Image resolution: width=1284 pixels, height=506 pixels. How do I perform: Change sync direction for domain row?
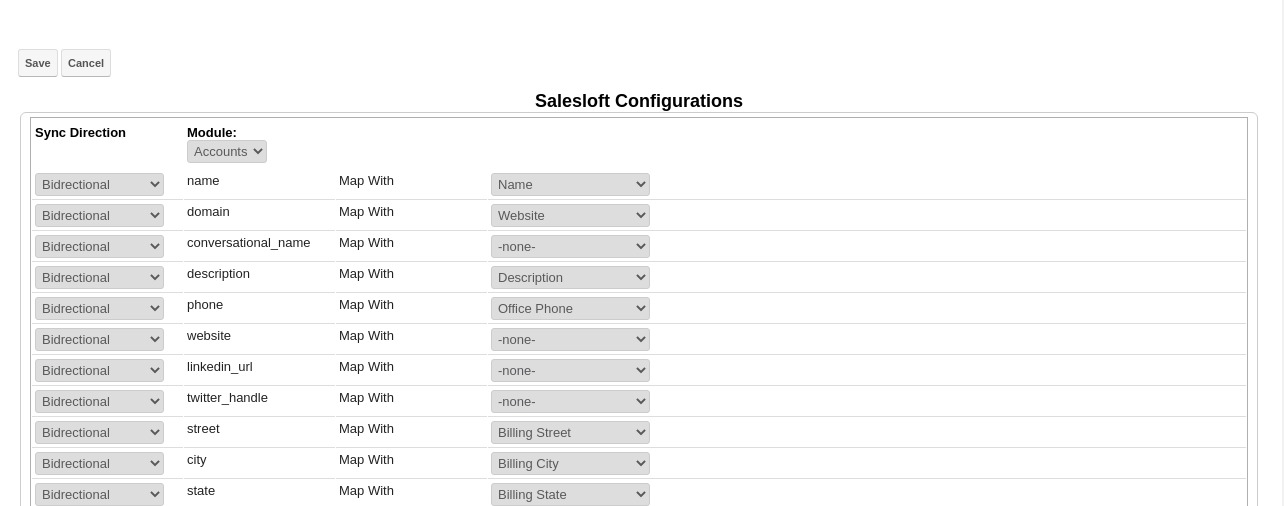click(x=99, y=216)
